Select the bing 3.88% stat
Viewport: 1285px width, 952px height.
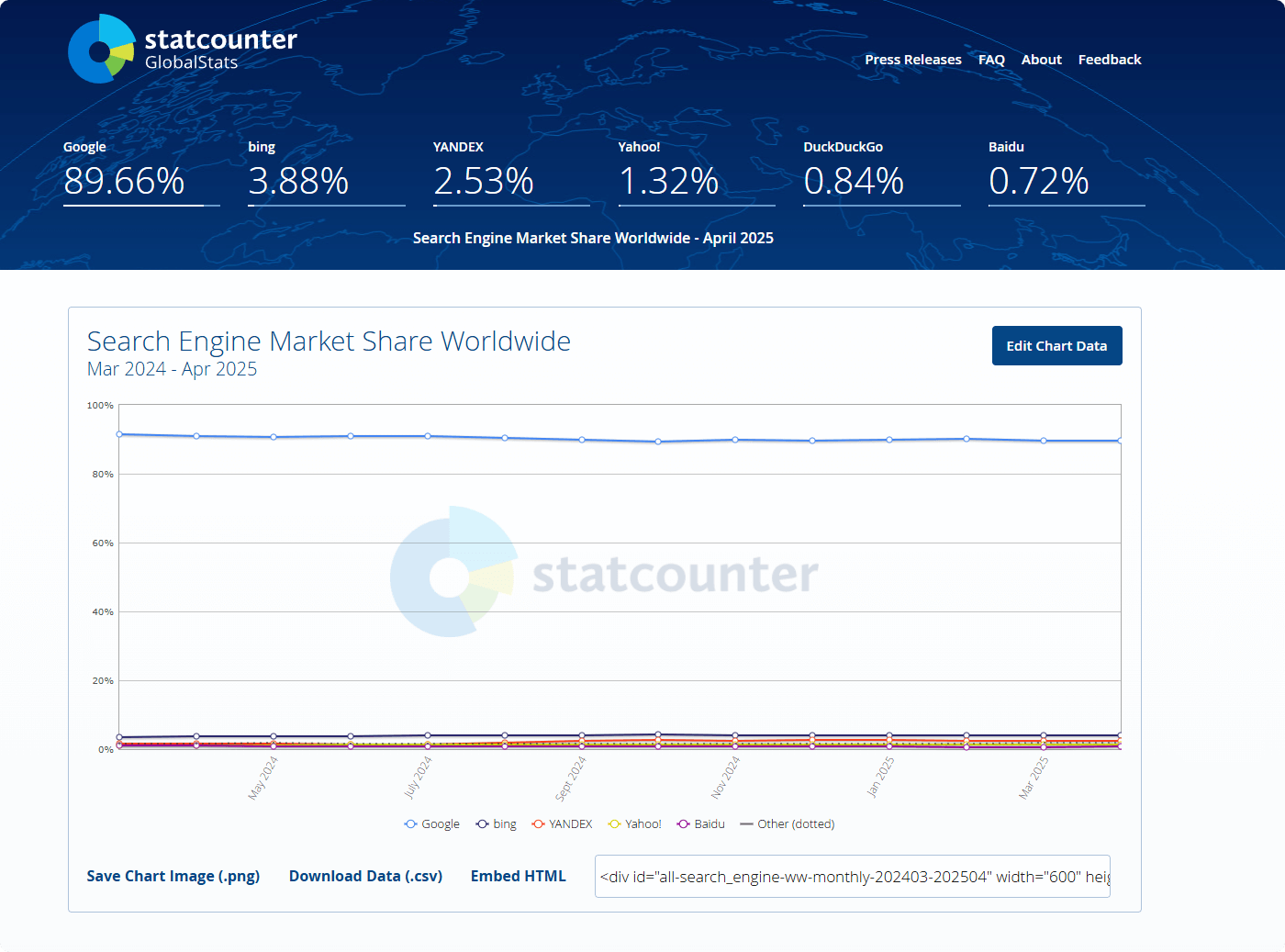(327, 172)
